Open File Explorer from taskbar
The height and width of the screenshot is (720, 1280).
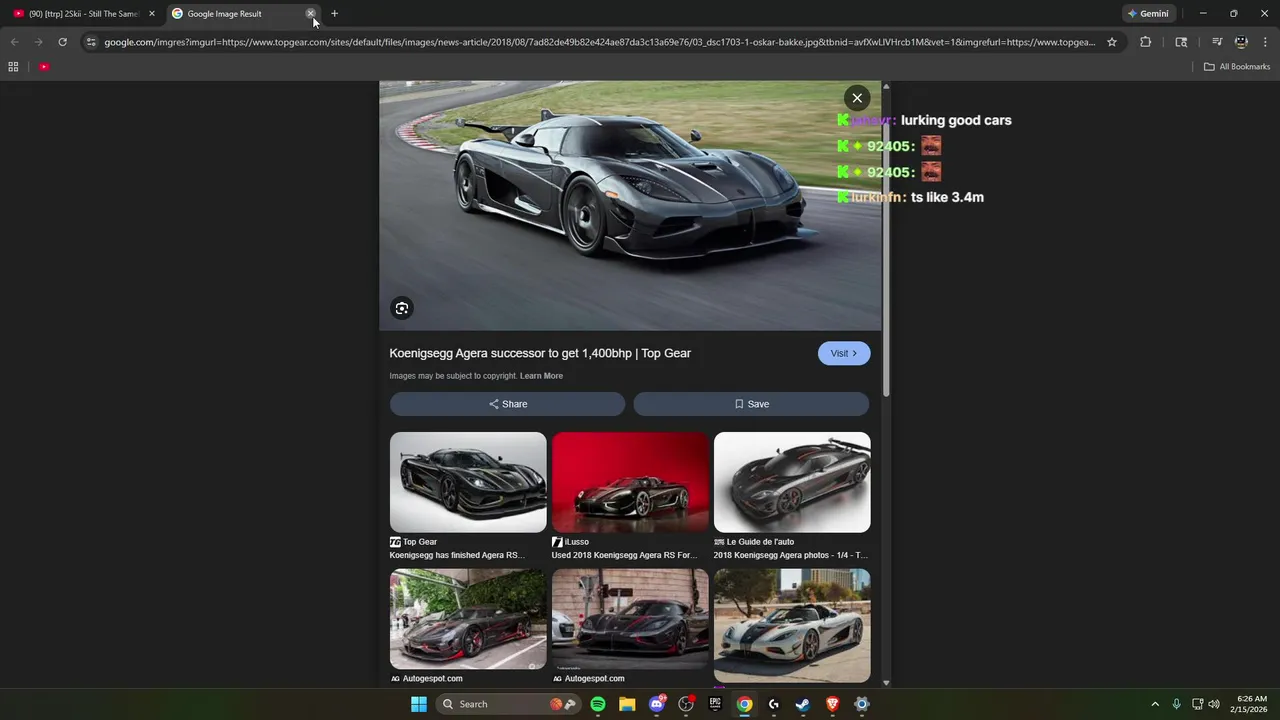[627, 704]
